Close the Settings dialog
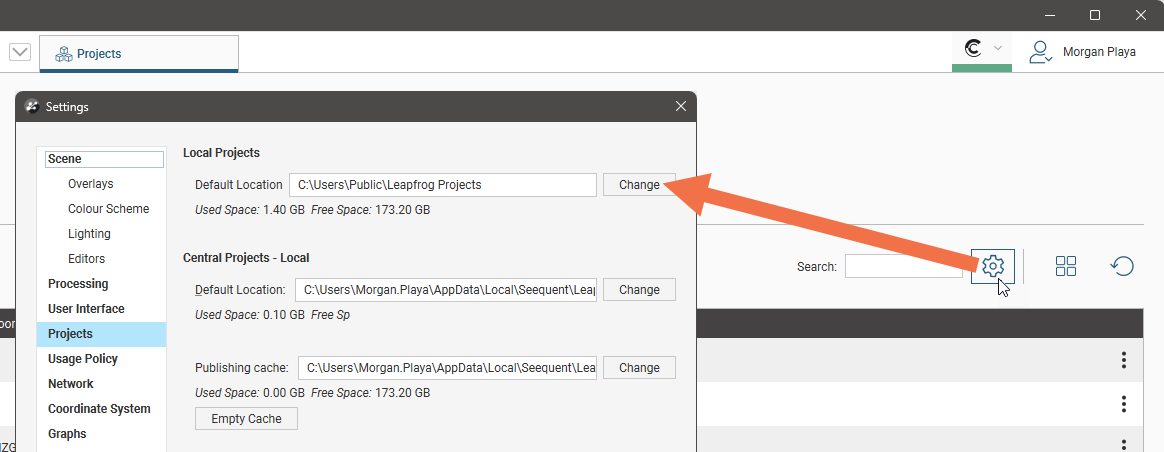This screenshot has height=452, width=1164. [x=681, y=106]
